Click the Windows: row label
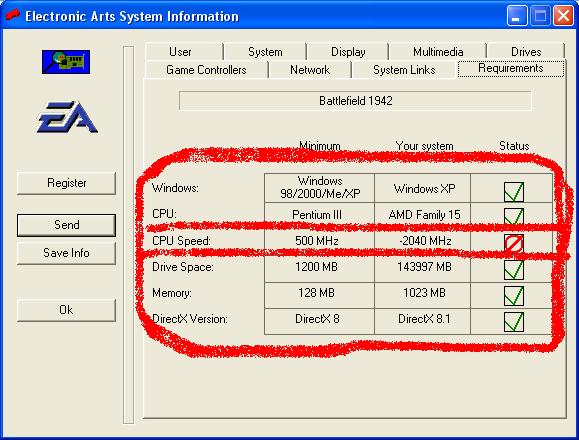The image size is (579, 440). [175, 188]
